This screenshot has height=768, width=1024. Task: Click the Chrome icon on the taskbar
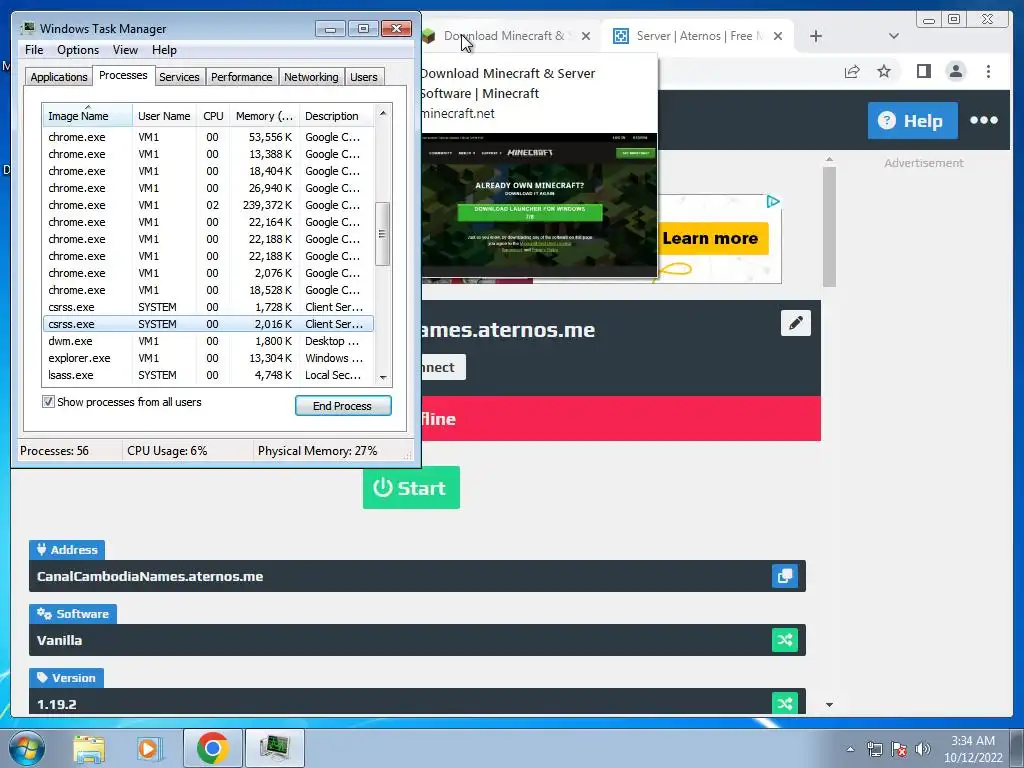pos(213,748)
